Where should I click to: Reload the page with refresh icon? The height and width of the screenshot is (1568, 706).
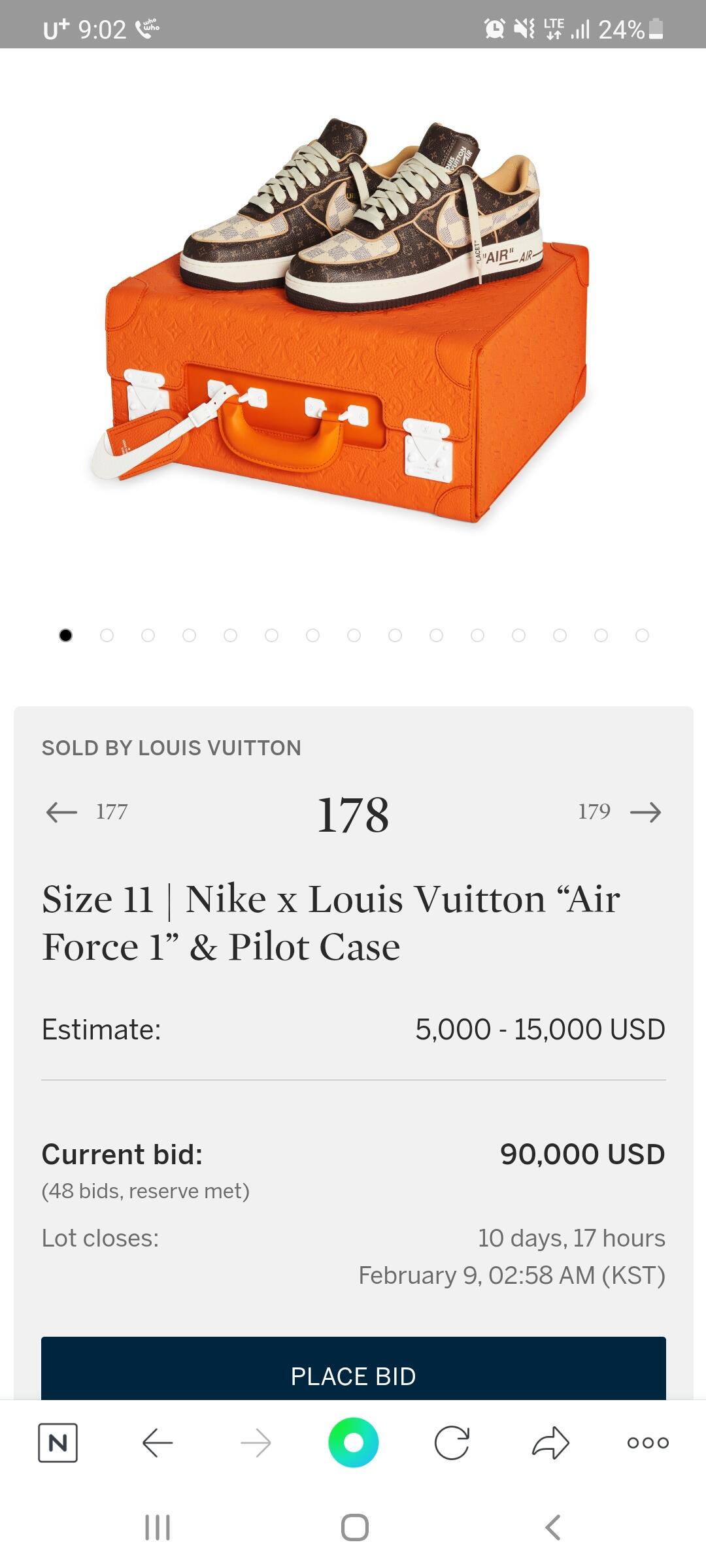click(452, 1442)
